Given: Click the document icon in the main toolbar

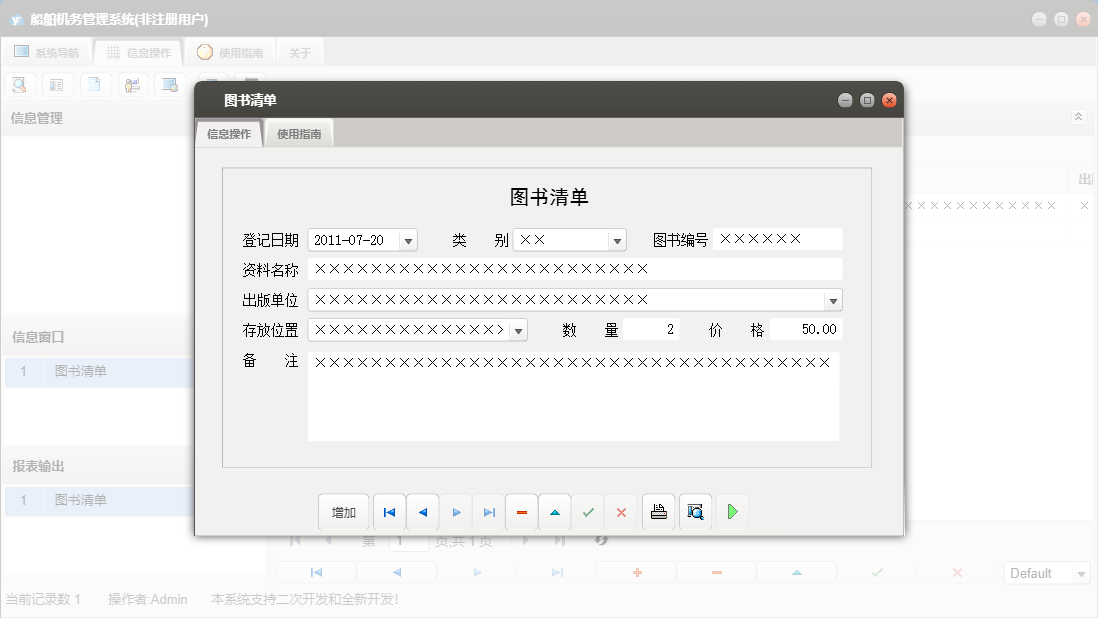Looking at the screenshot, I should (95, 84).
